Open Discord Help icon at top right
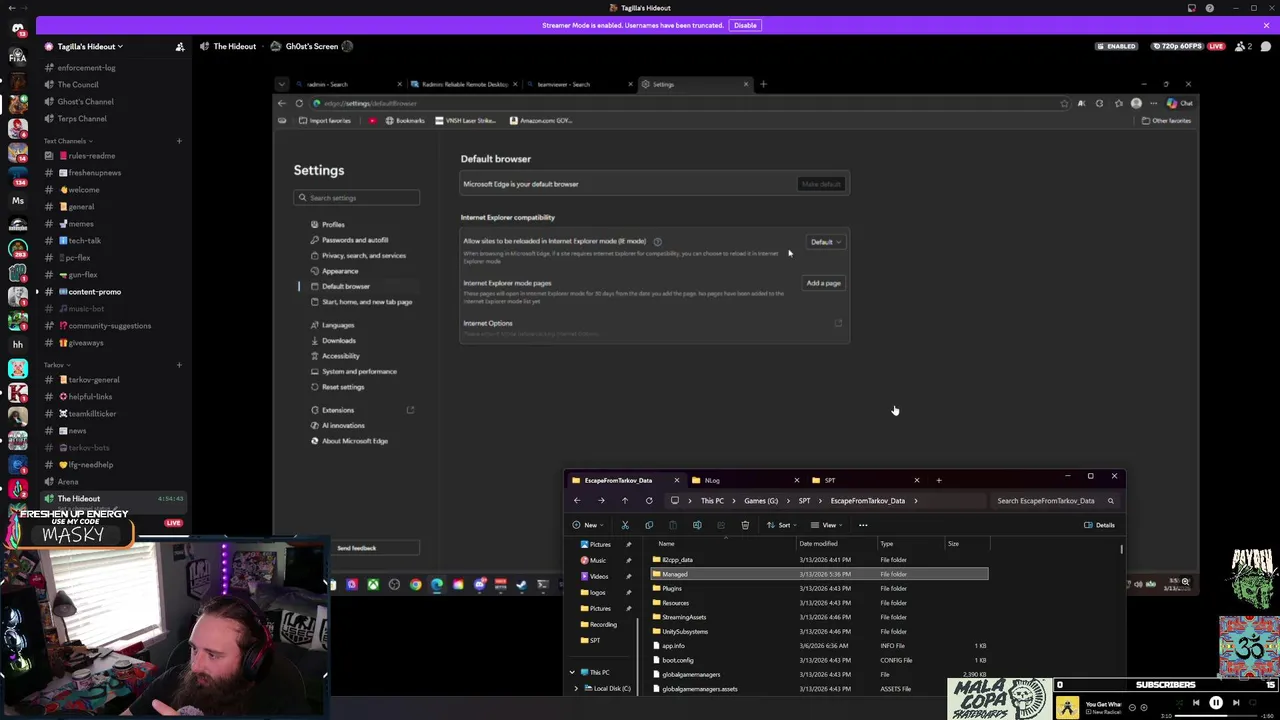This screenshot has height=720, width=1280. pos(1210,8)
